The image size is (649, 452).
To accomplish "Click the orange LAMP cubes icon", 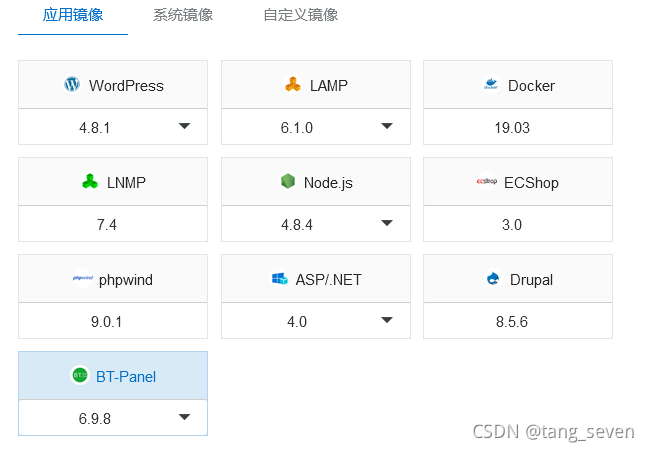I will coord(293,84).
